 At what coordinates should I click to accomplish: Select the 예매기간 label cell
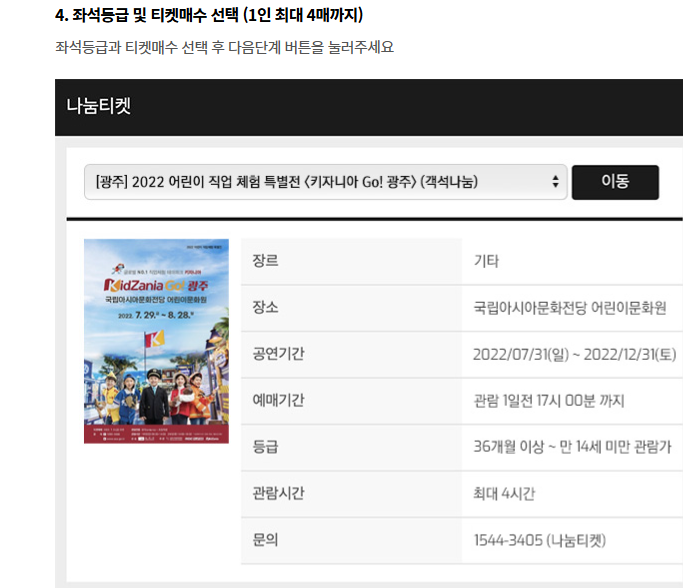pos(352,401)
